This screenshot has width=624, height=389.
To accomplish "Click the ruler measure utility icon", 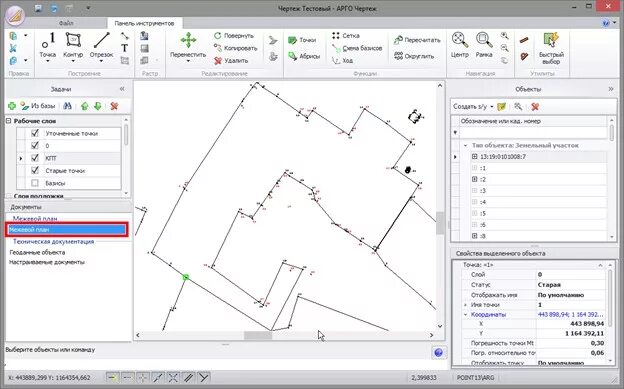I will (524, 40).
